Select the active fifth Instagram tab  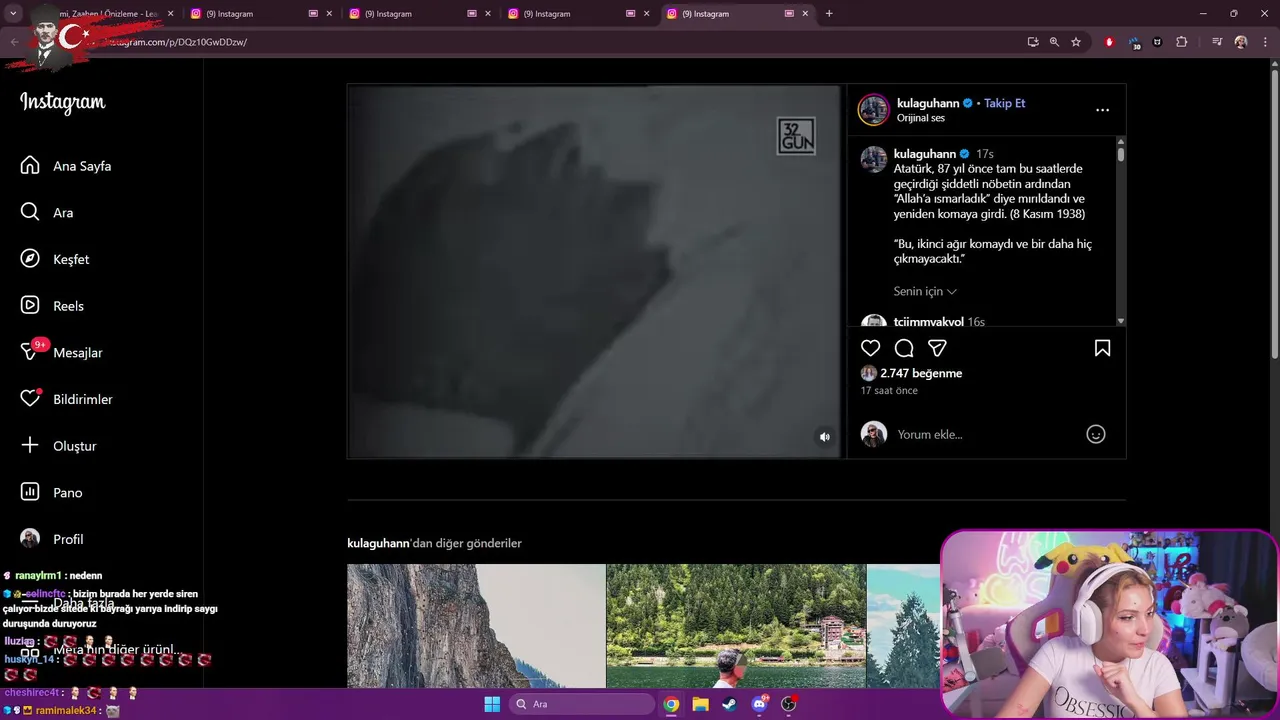(737, 14)
